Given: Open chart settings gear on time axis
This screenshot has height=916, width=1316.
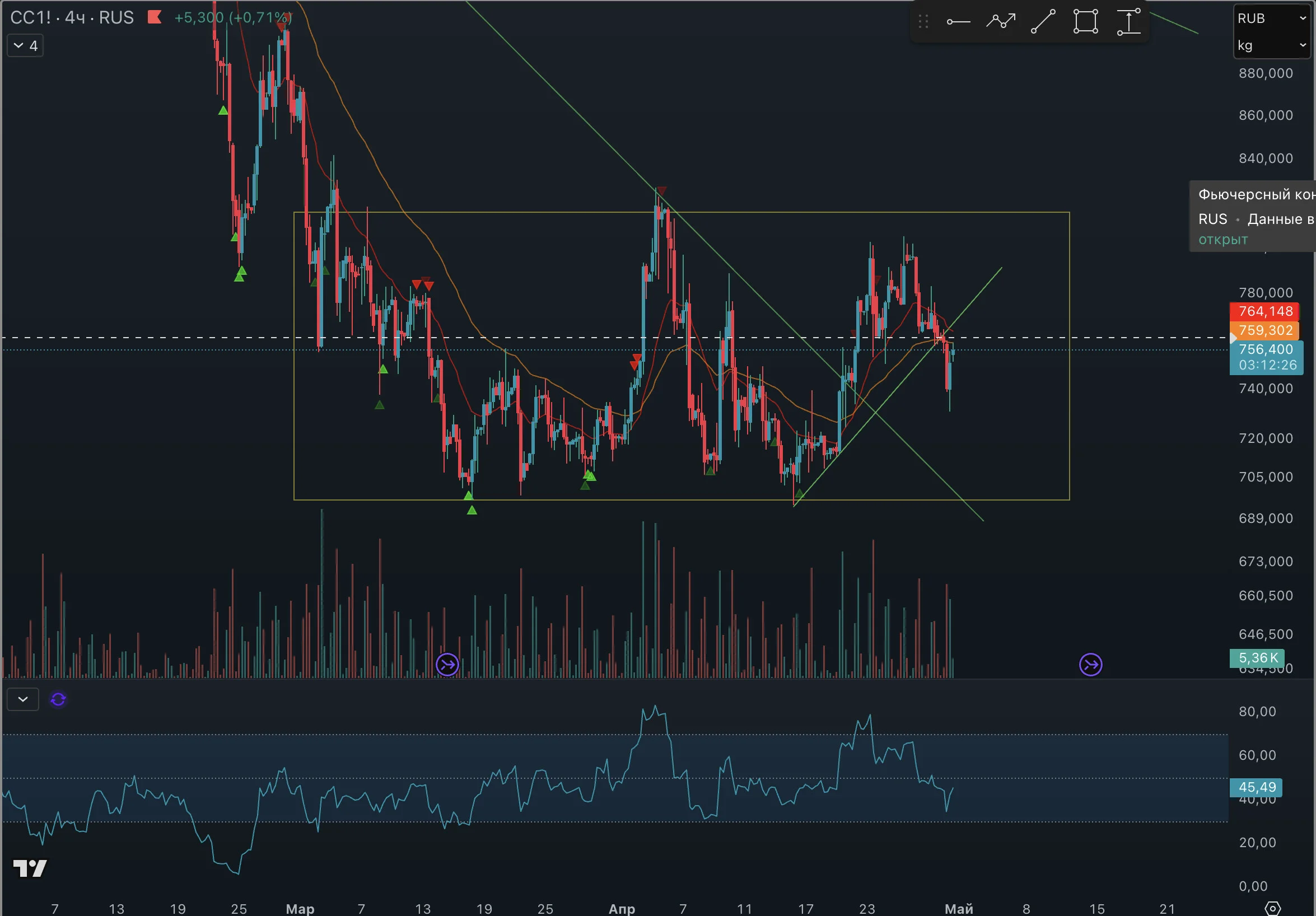Looking at the screenshot, I should click(x=1272, y=908).
